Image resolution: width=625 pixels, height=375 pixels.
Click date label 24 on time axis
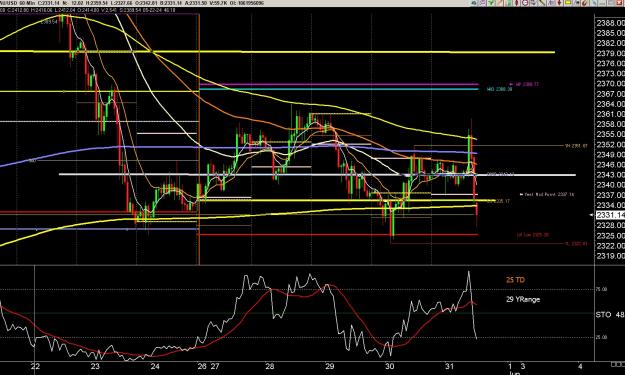click(x=155, y=367)
